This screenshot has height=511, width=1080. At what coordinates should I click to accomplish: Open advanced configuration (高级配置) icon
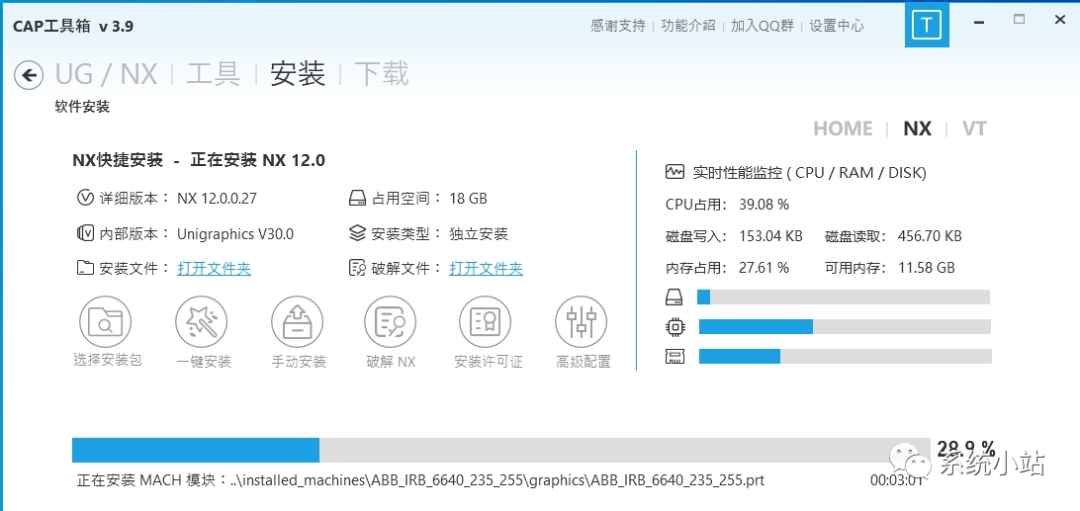point(581,322)
